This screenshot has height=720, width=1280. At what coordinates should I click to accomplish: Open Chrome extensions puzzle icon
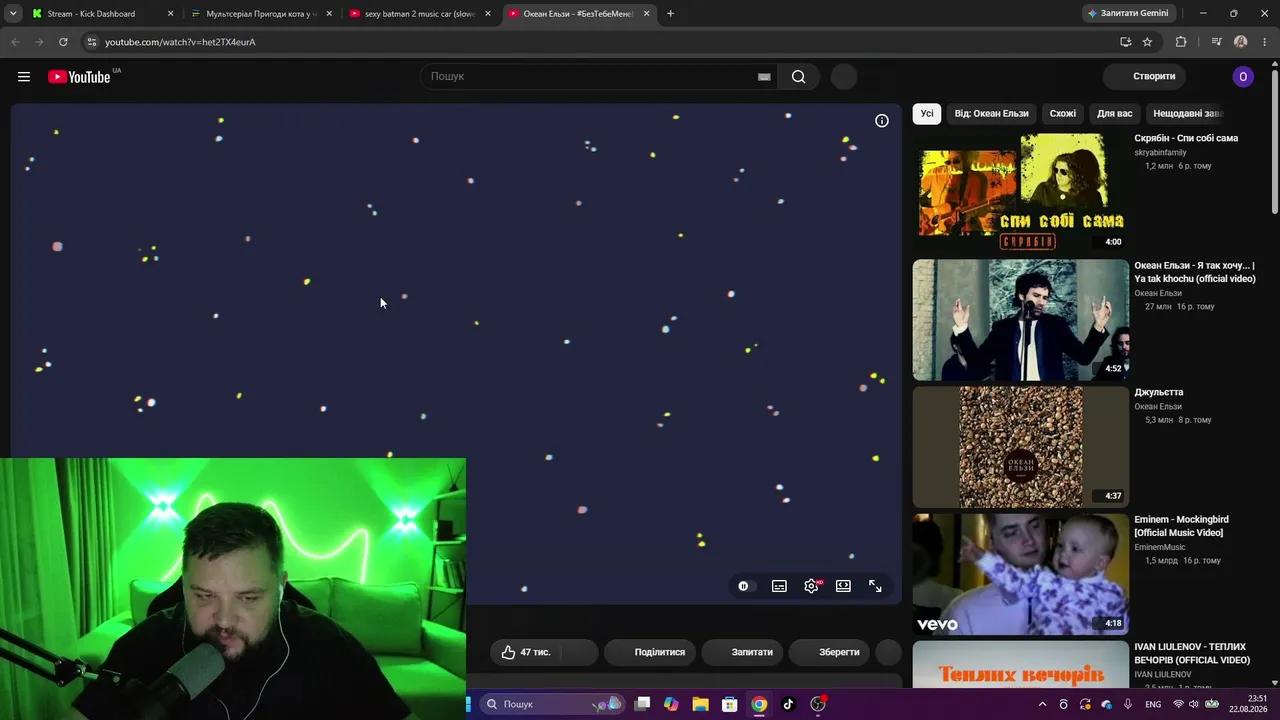point(1181,42)
